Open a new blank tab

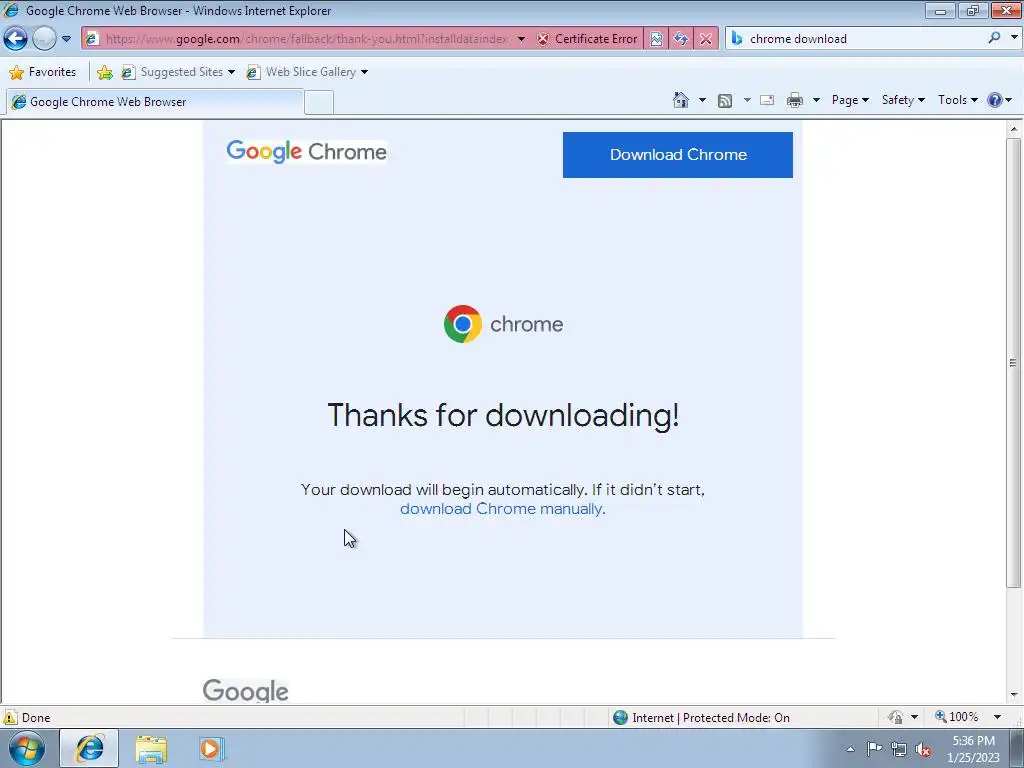click(319, 103)
